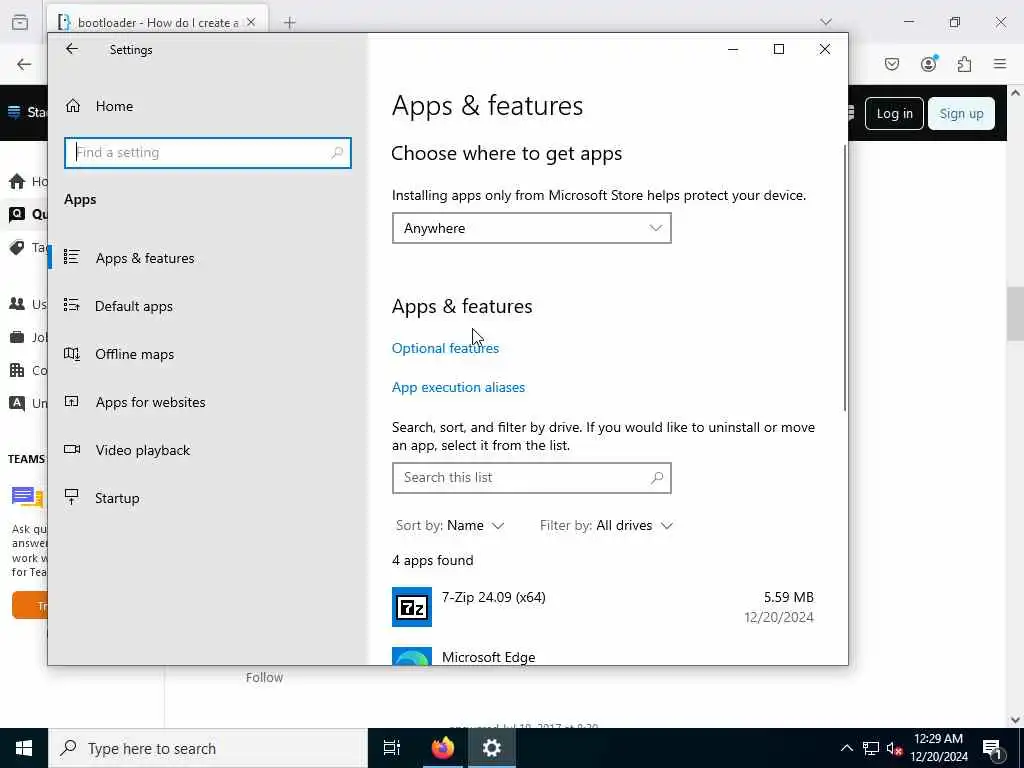1024x768 pixels.
Task: Open Apps for websites settings
Action: [150, 402]
